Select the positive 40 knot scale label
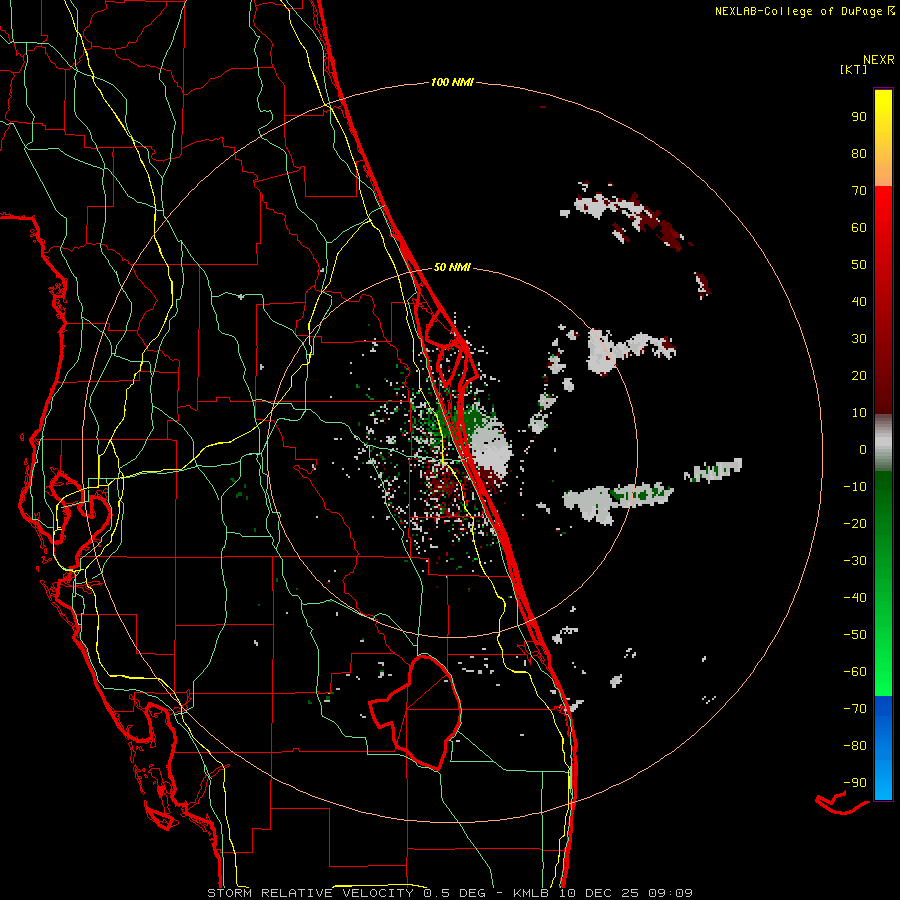Viewport: 900px width, 900px height. [x=859, y=301]
